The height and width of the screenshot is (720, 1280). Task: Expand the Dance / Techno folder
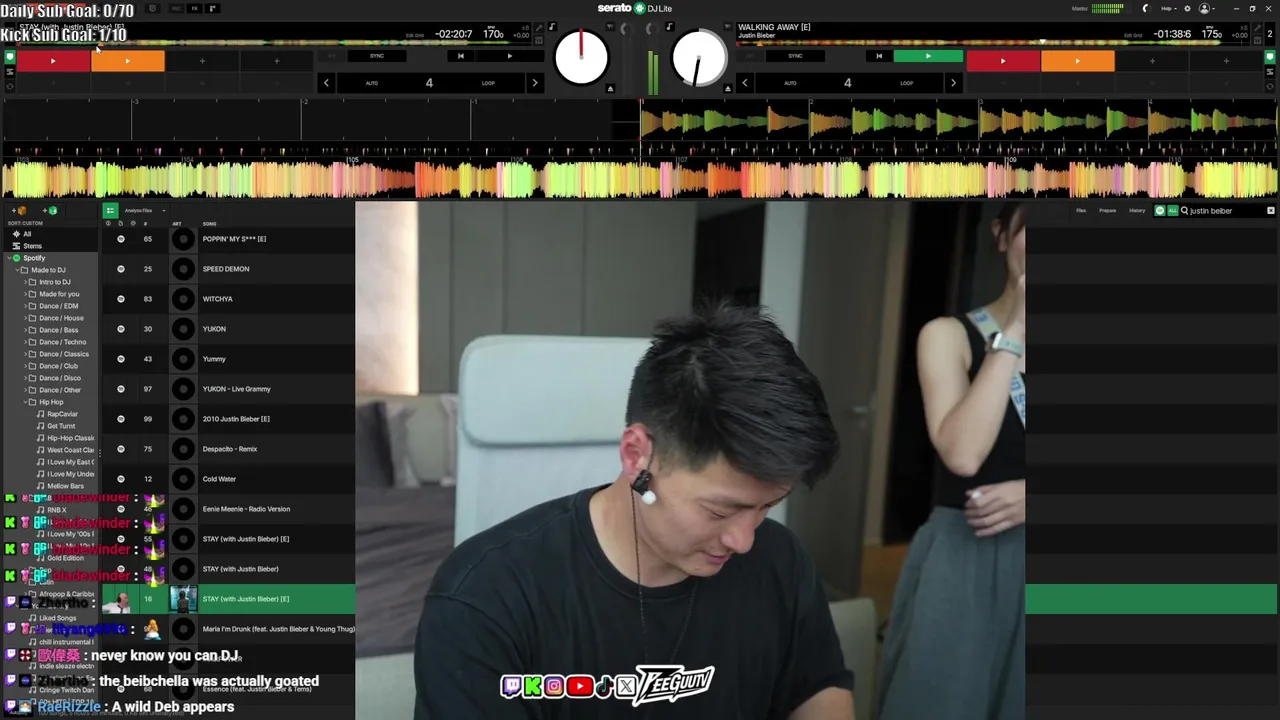click(x=25, y=342)
